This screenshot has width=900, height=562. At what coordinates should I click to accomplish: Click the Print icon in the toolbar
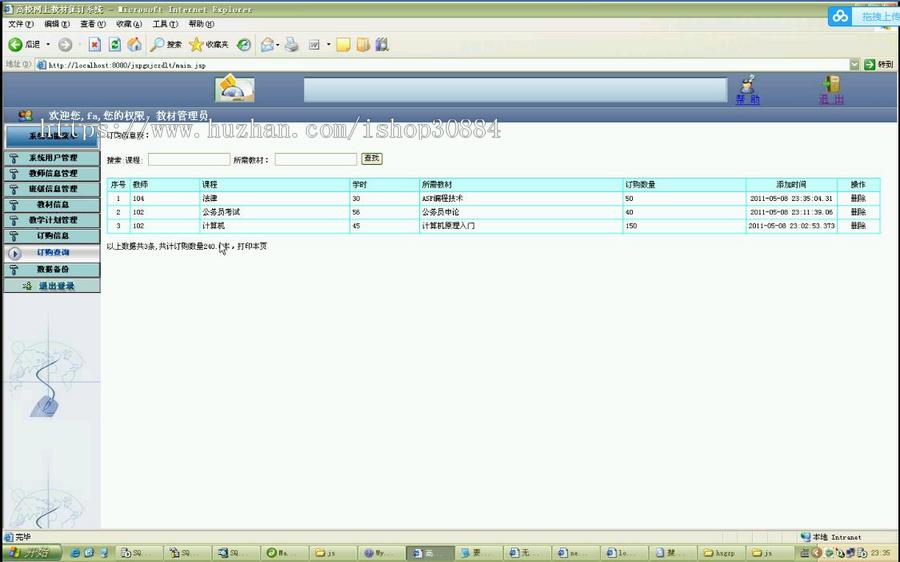291,44
